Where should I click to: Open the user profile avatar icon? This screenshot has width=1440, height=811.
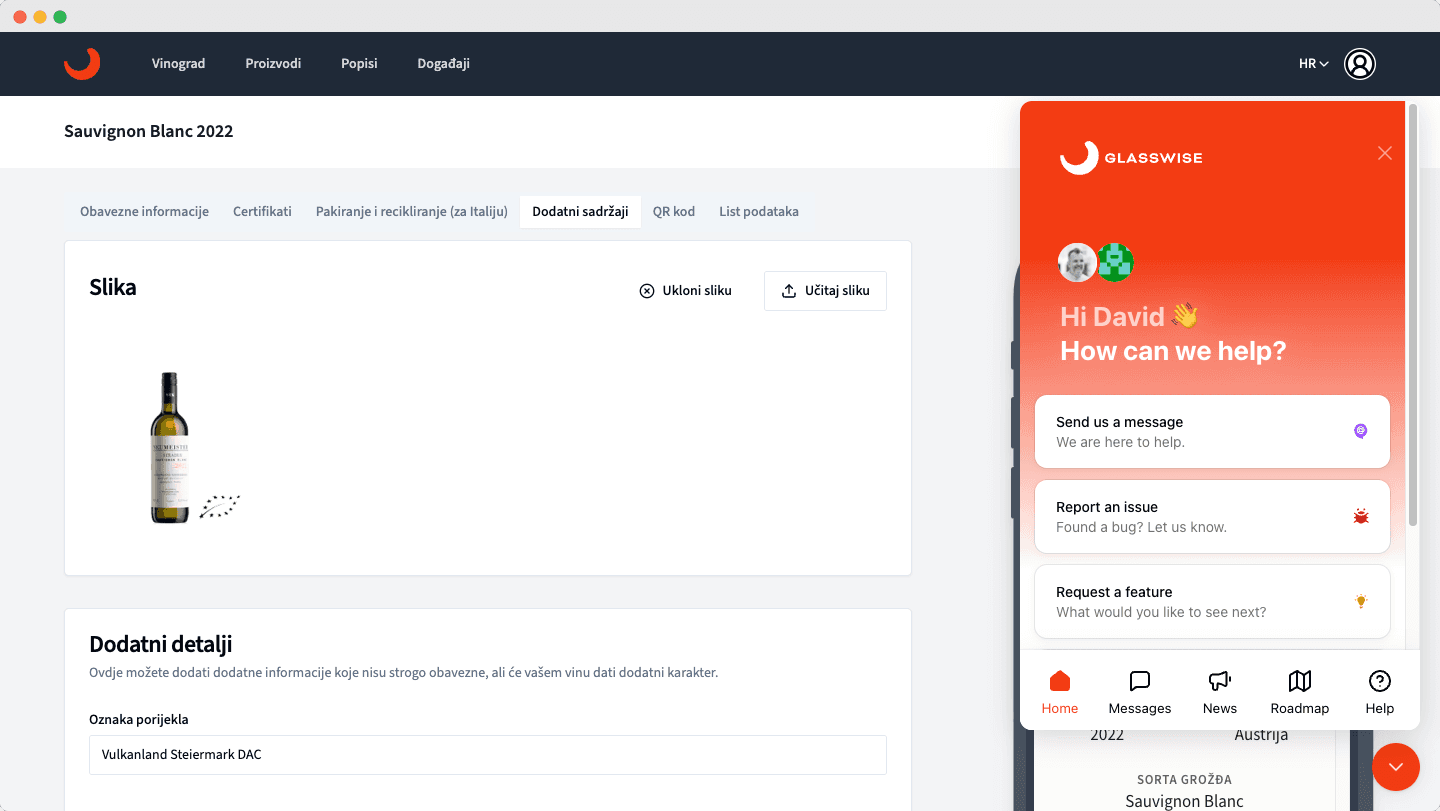(1360, 64)
